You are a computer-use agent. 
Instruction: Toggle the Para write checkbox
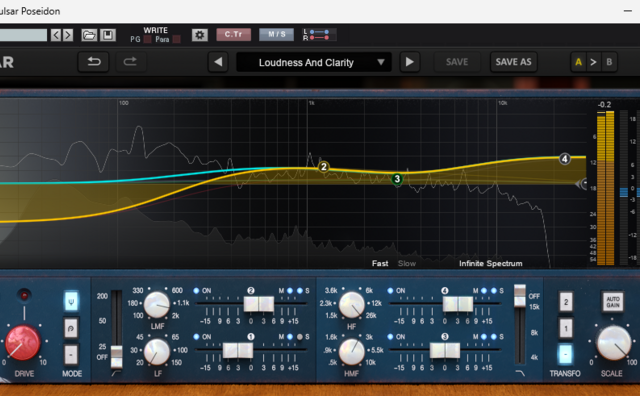tap(176, 39)
